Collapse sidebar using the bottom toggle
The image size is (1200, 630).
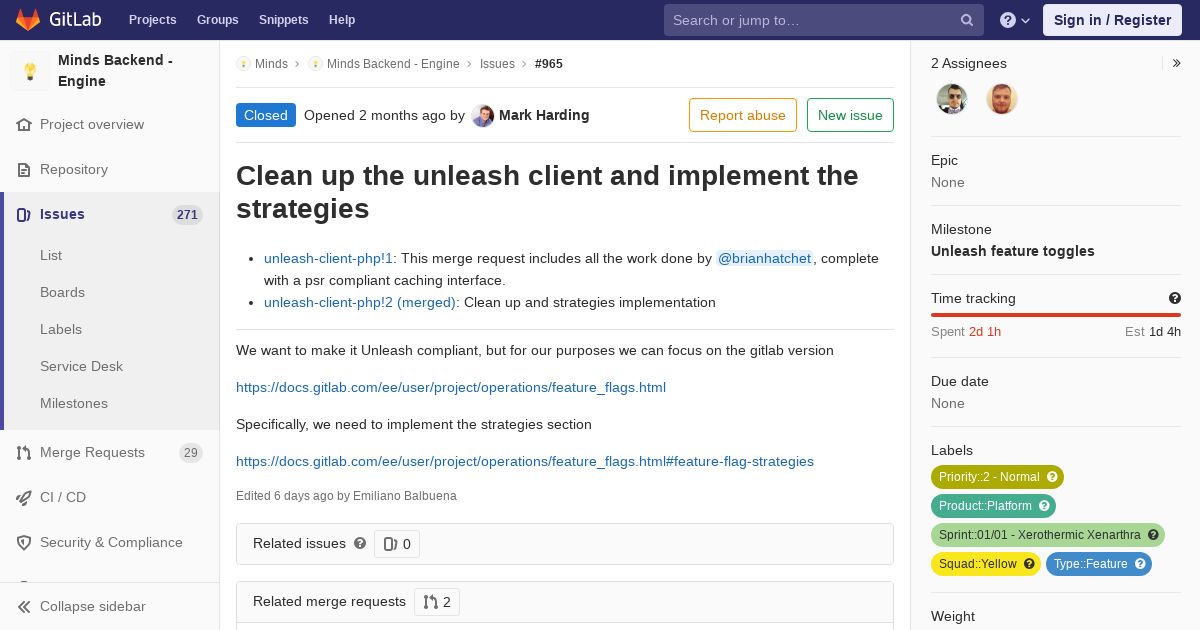tap(93, 606)
